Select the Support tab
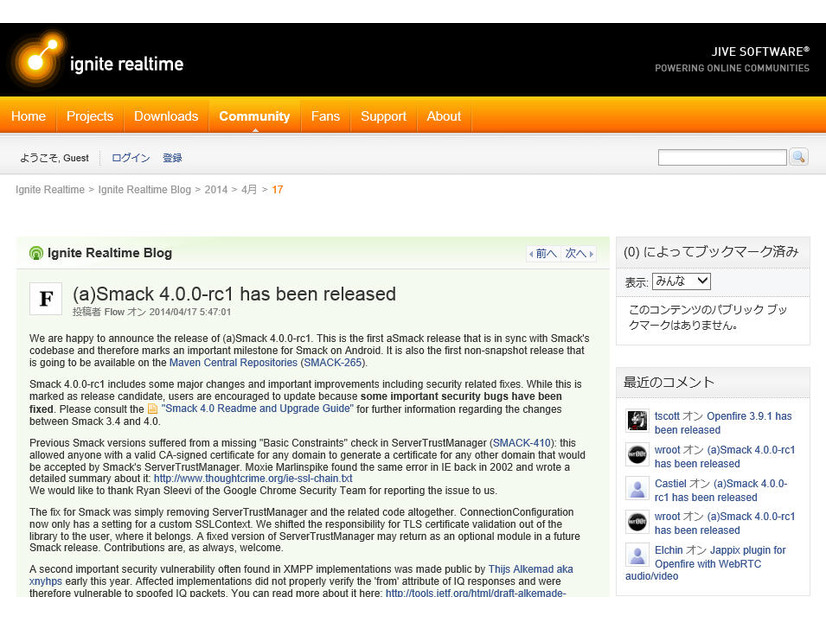Viewport: 826px width, 620px height. [383, 115]
